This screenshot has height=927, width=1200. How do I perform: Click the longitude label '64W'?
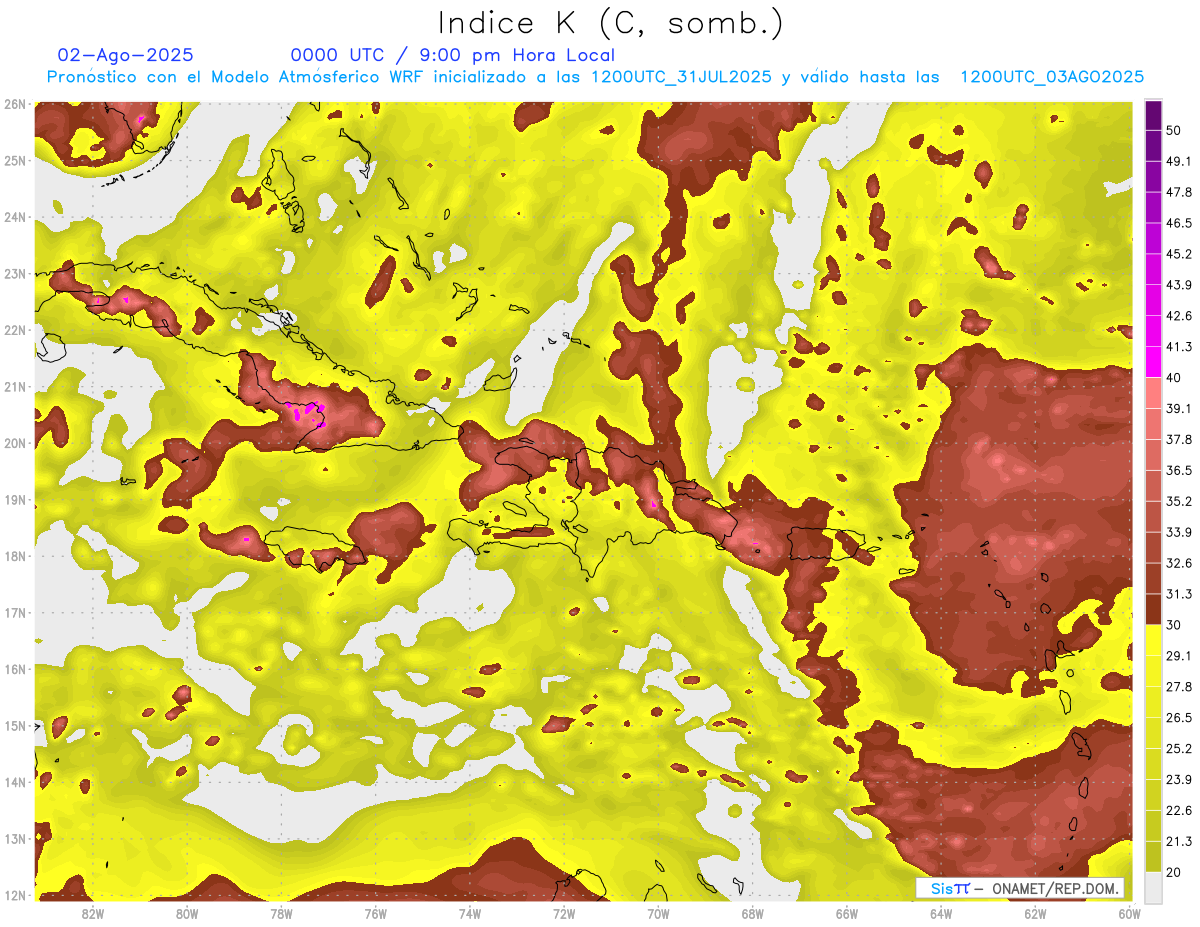[x=941, y=914]
